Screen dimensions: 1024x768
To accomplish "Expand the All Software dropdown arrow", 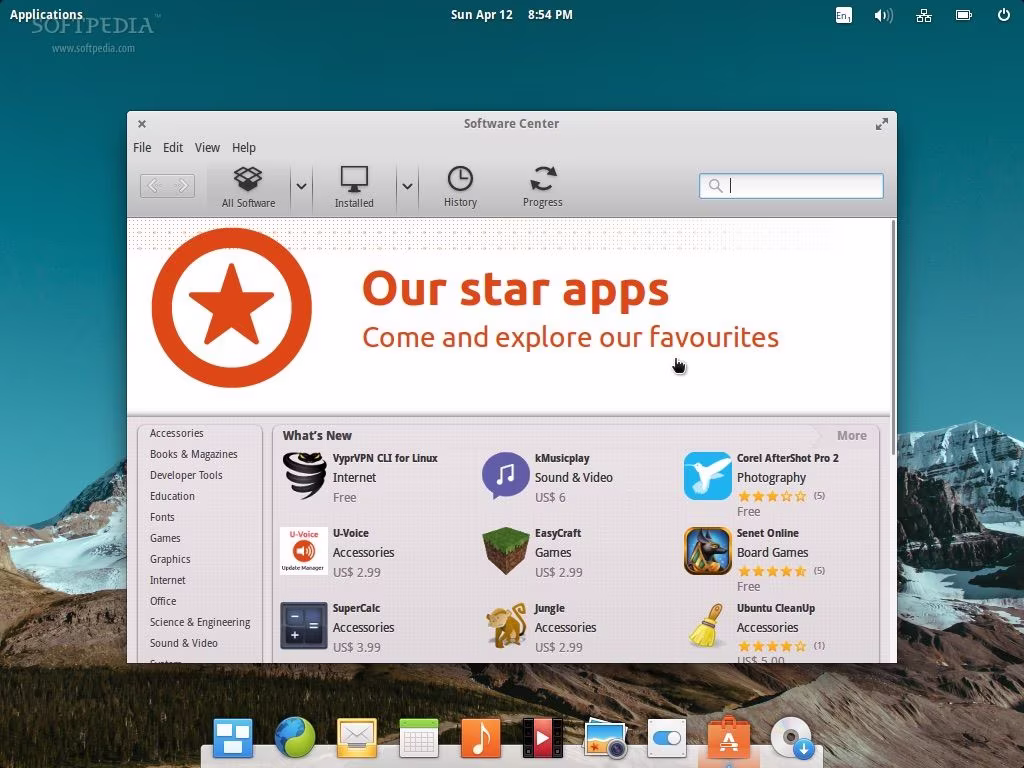I will click(x=301, y=186).
